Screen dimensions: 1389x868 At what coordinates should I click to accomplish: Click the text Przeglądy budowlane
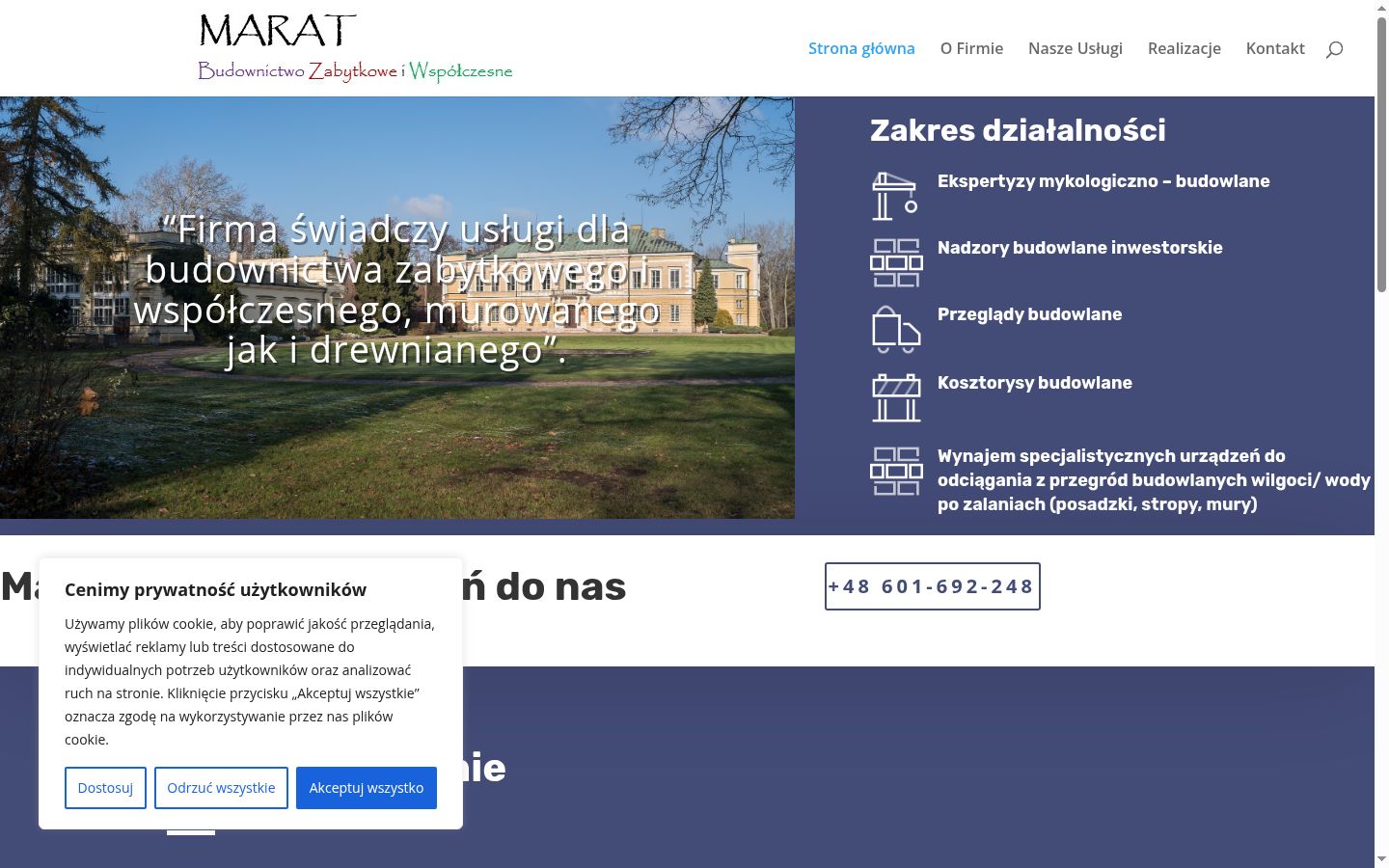click(x=1029, y=314)
